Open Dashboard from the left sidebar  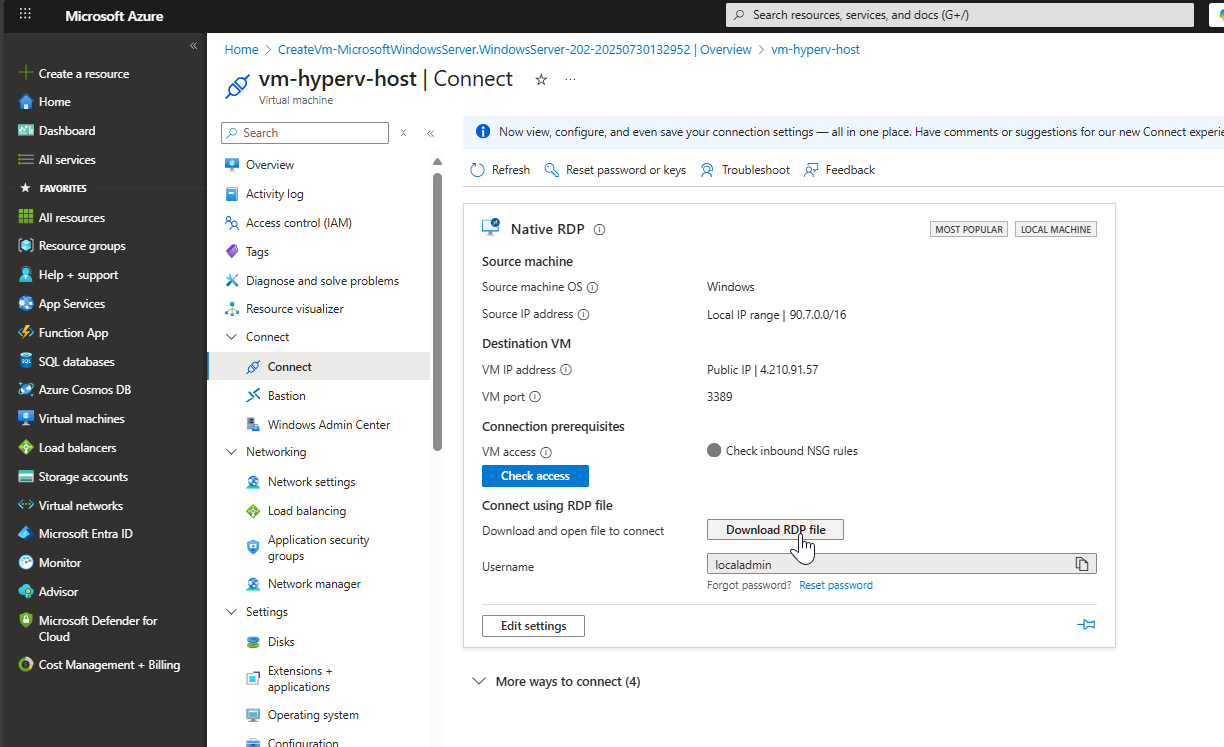[x=66, y=131]
